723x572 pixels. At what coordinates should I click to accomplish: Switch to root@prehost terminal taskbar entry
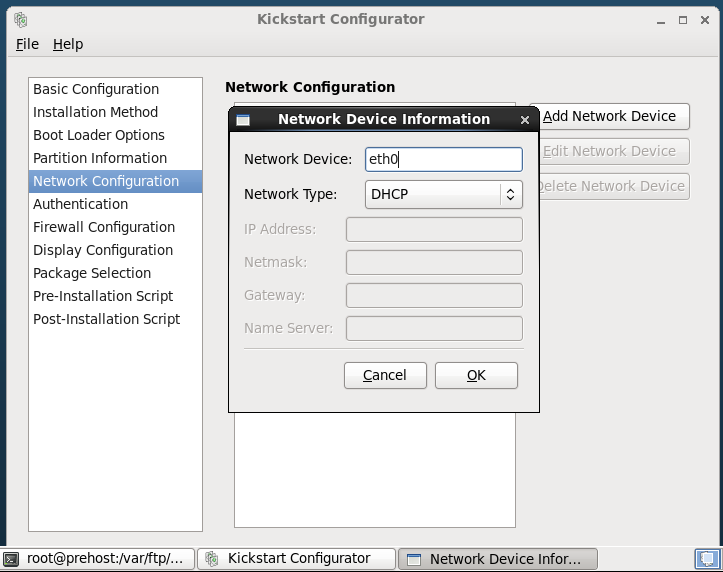click(x=98, y=559)
